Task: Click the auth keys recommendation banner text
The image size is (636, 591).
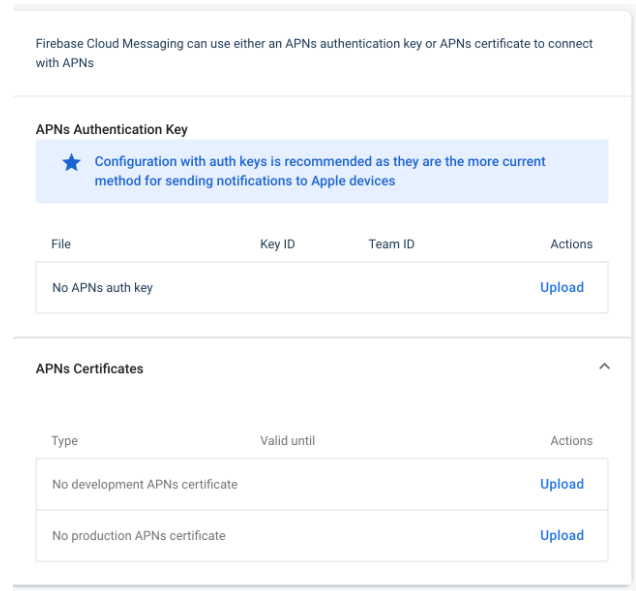Action: point(320,171)
